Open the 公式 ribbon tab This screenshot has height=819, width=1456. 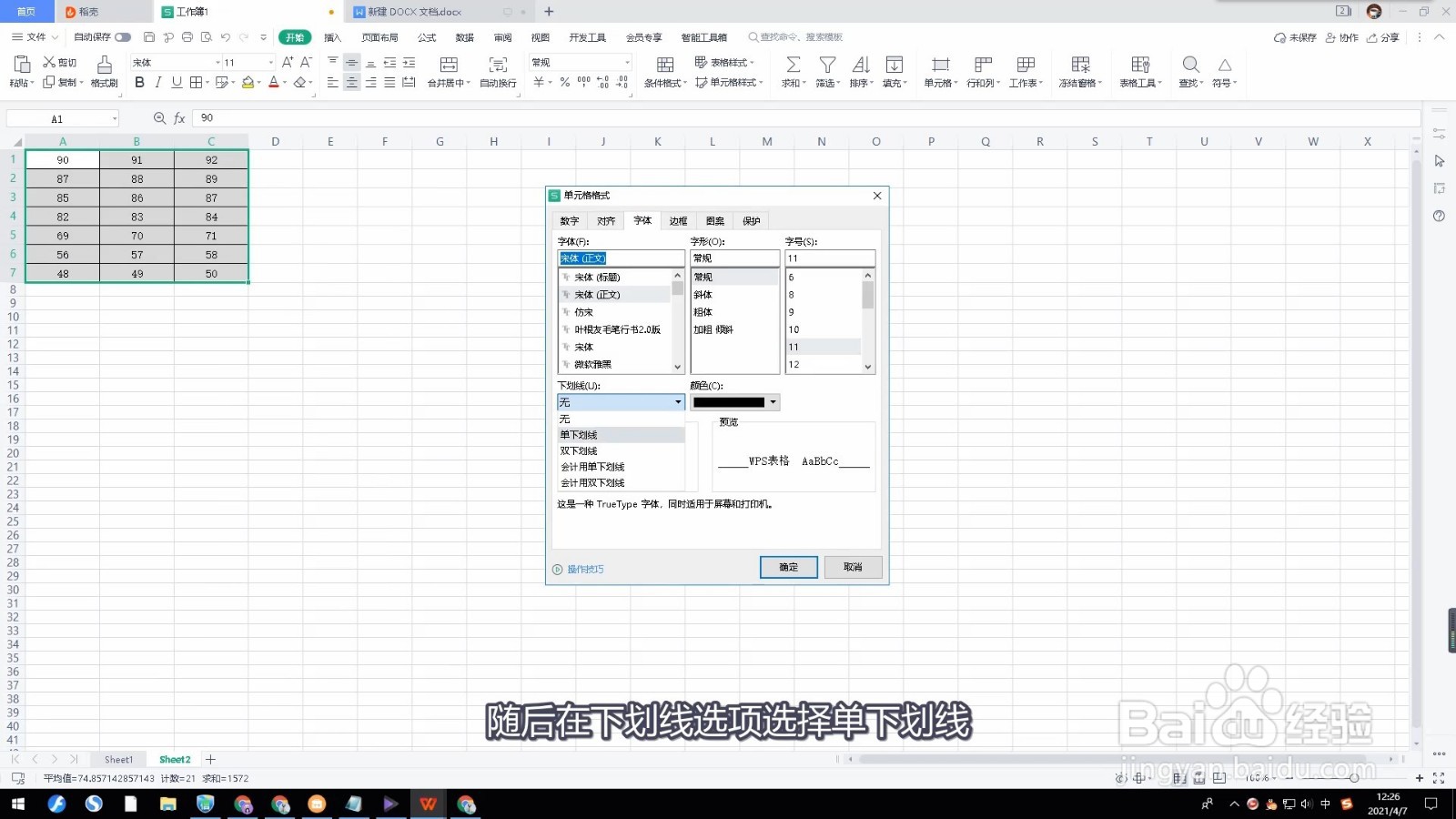pyautogui.click(x=427, y=37)
